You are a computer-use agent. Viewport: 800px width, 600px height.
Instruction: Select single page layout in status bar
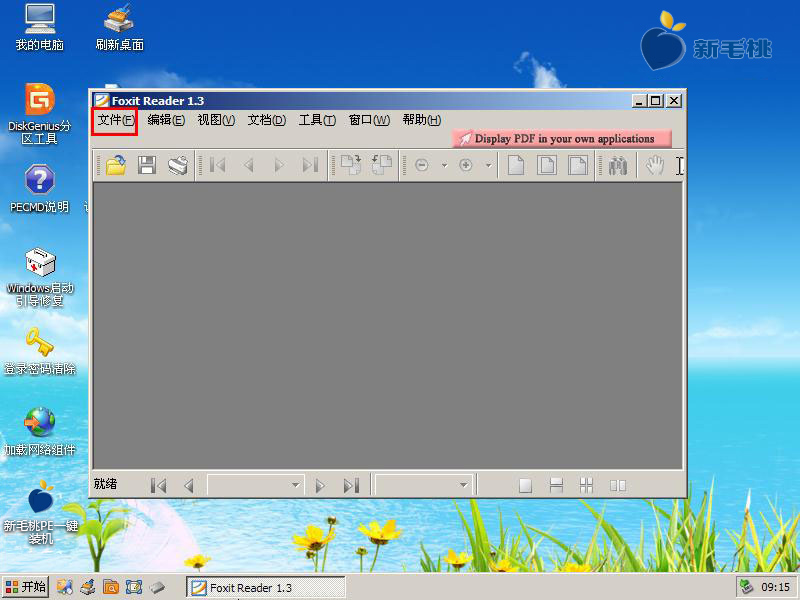[x=526, y=485]
